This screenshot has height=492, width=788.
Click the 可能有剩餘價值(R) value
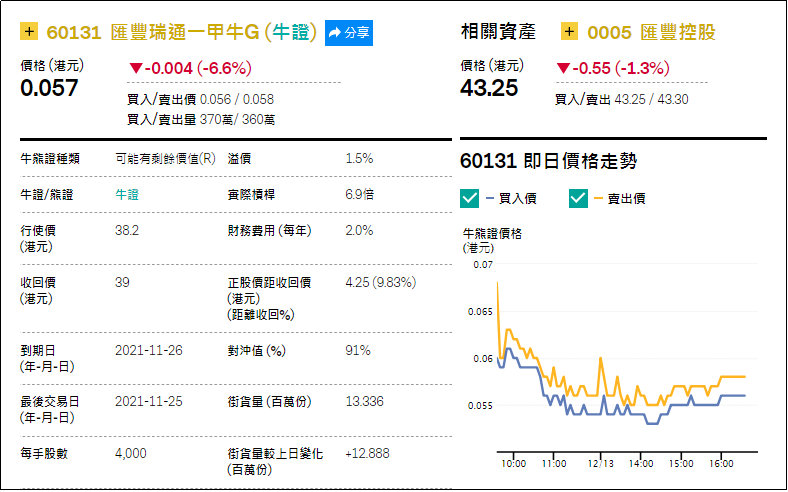(165, 159)
